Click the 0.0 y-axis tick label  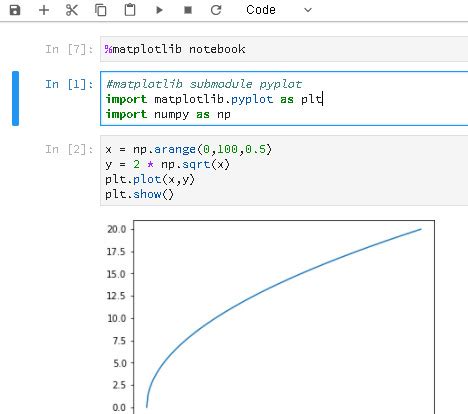pos(119,407)
